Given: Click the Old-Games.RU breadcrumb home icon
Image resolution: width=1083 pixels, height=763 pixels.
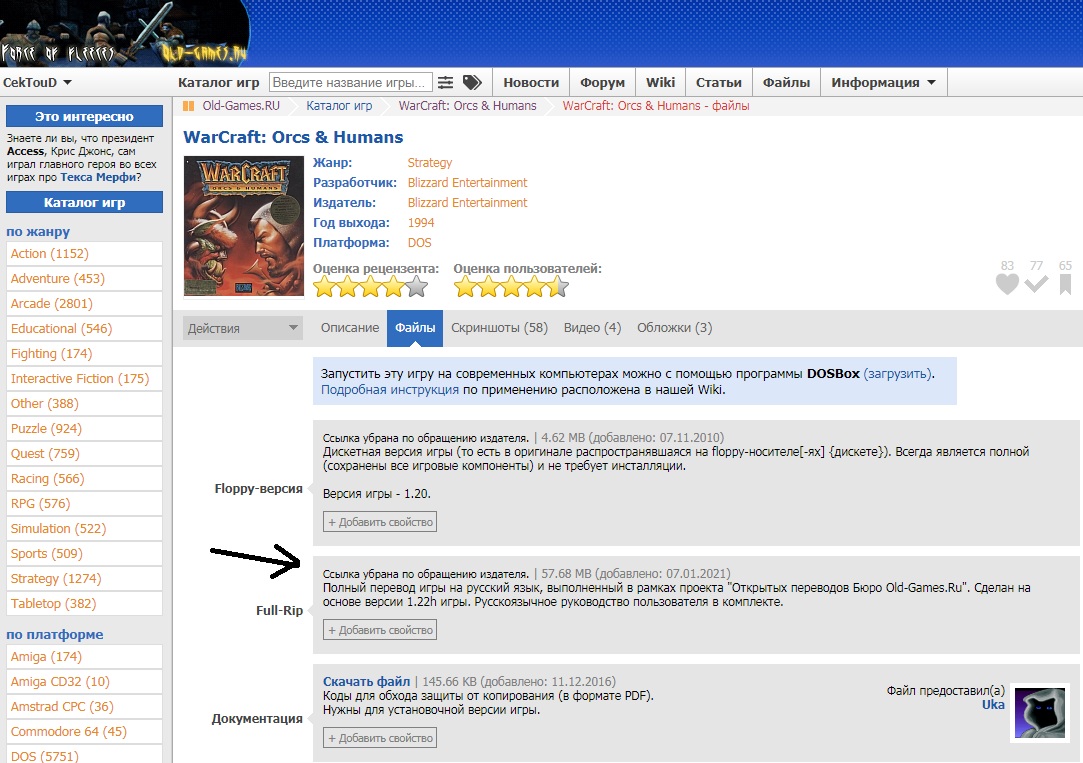Looking at the screenshot, I should 188,106.
